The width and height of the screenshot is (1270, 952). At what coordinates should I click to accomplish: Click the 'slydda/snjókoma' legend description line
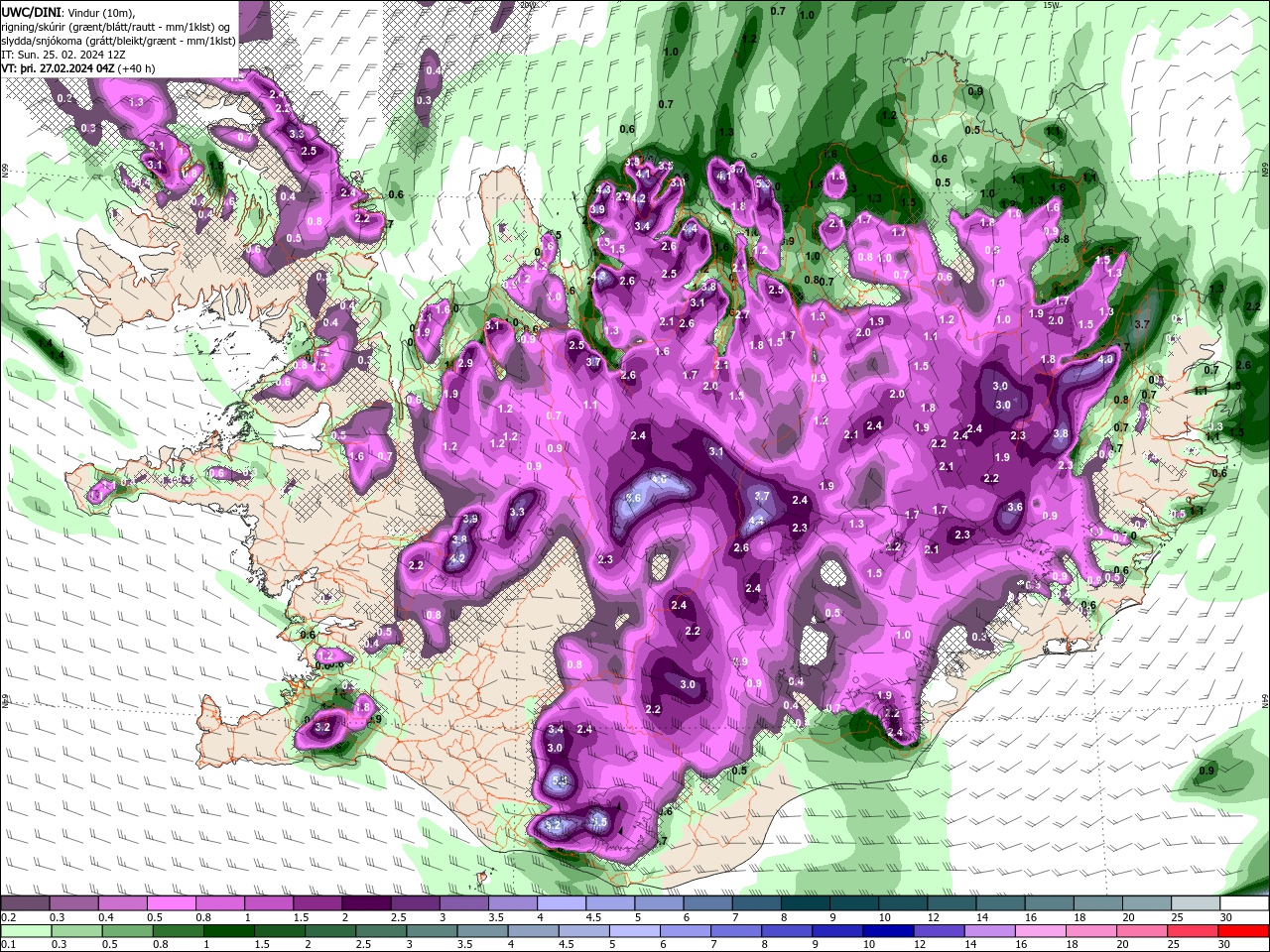[118, 40]
